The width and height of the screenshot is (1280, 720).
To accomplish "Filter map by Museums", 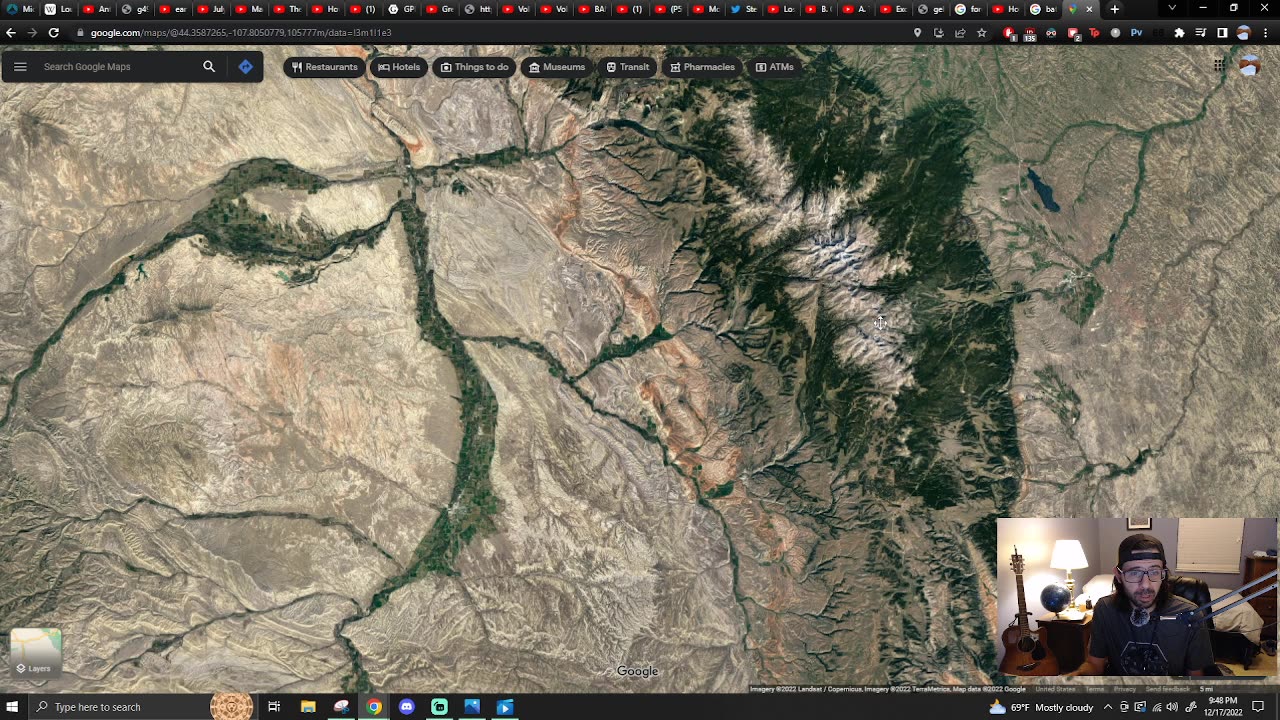I will tap(556, 67).
